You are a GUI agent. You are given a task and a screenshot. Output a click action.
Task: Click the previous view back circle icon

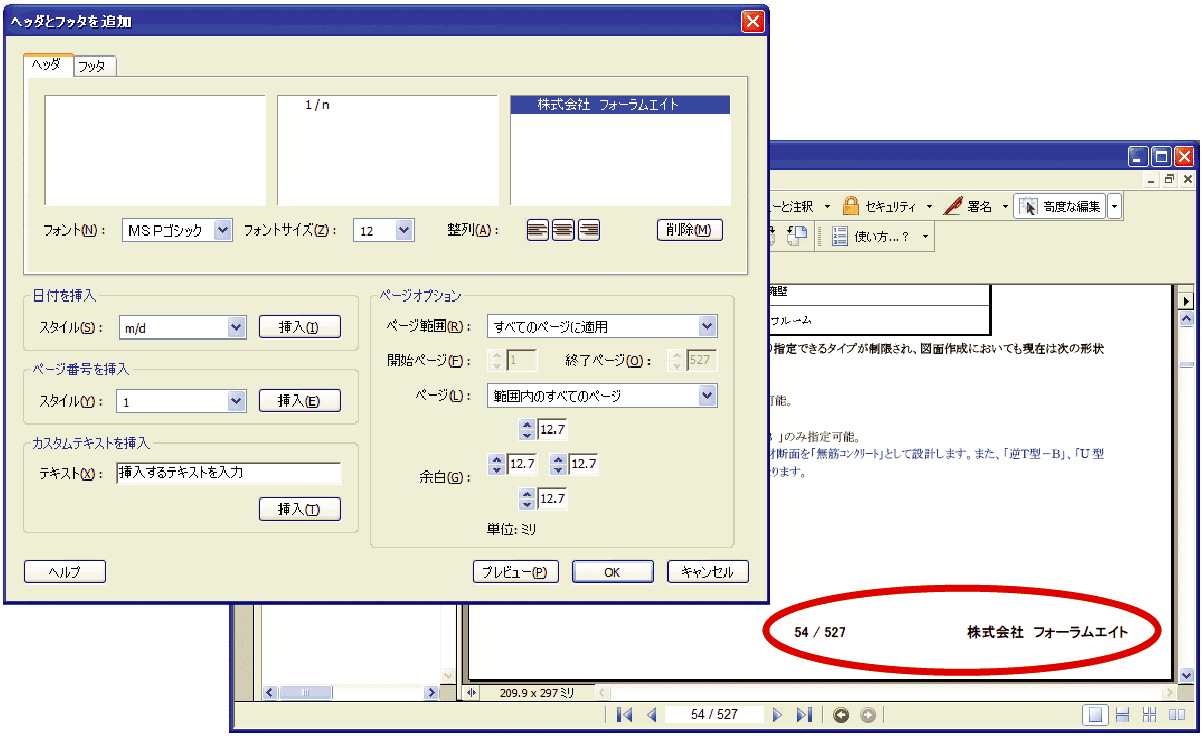pos(842,715)
